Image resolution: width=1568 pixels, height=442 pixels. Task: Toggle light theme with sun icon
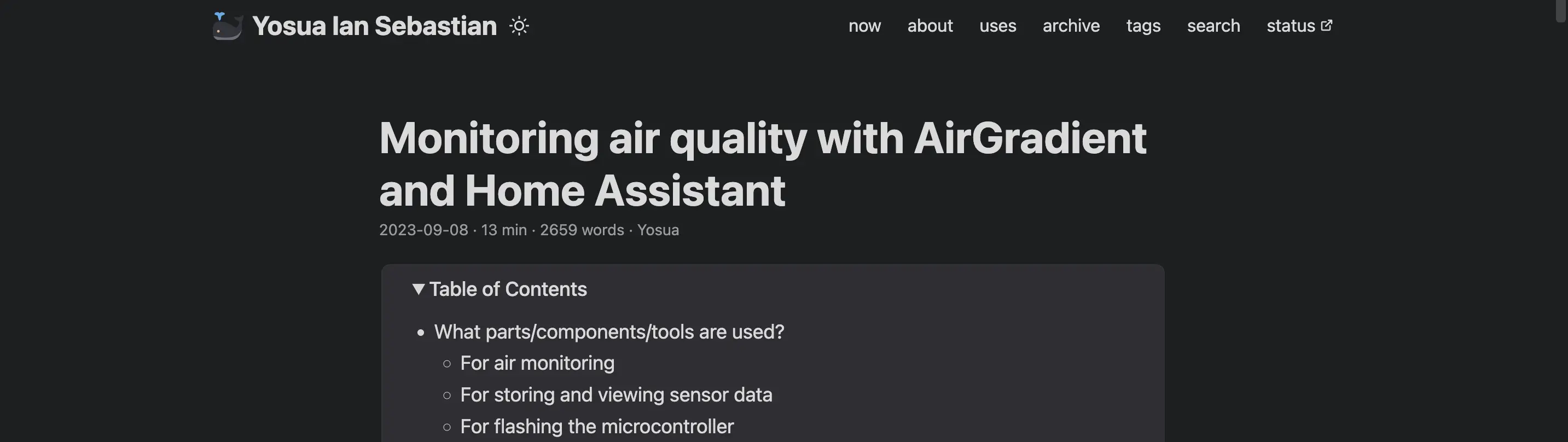point(519,26)
